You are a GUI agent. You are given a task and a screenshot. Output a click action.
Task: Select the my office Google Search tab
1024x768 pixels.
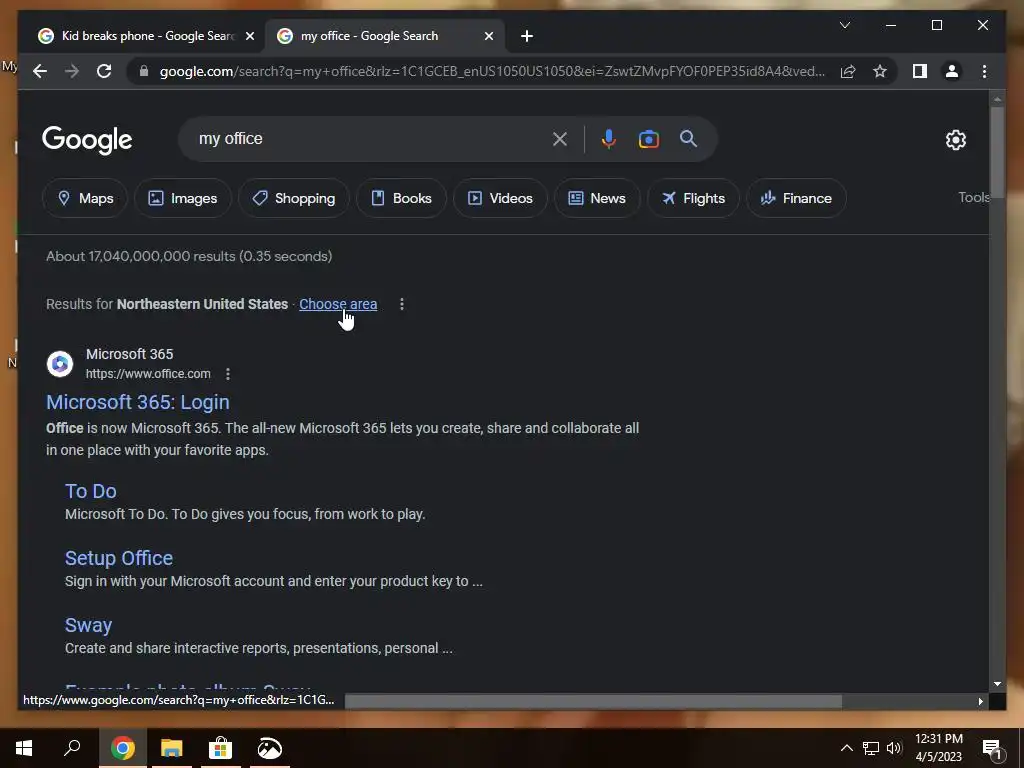click(x=384, y=36)
